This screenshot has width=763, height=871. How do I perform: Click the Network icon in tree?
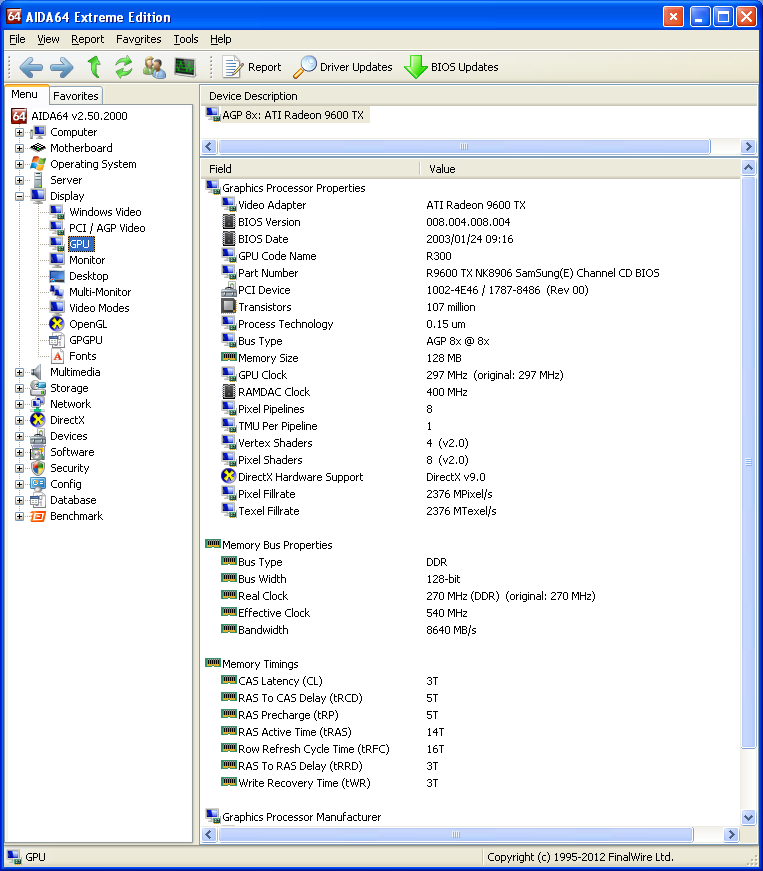pos(38,404)
